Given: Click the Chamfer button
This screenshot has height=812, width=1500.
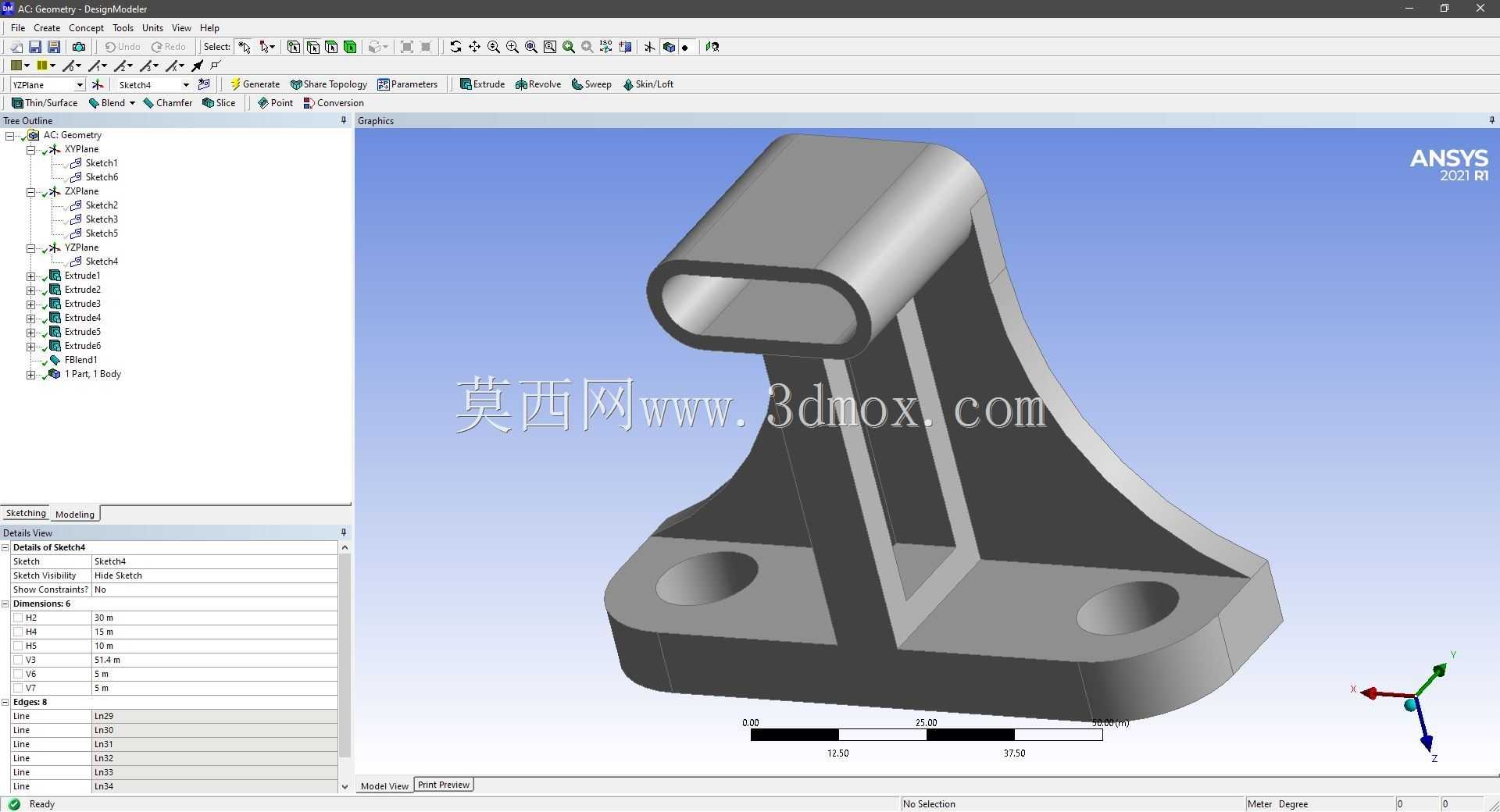Looking at the screenshot, I should [x=167, y=103].
